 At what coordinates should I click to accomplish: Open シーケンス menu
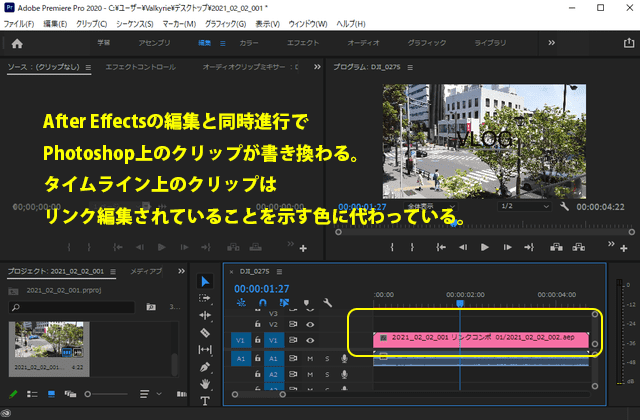point(135,24)
